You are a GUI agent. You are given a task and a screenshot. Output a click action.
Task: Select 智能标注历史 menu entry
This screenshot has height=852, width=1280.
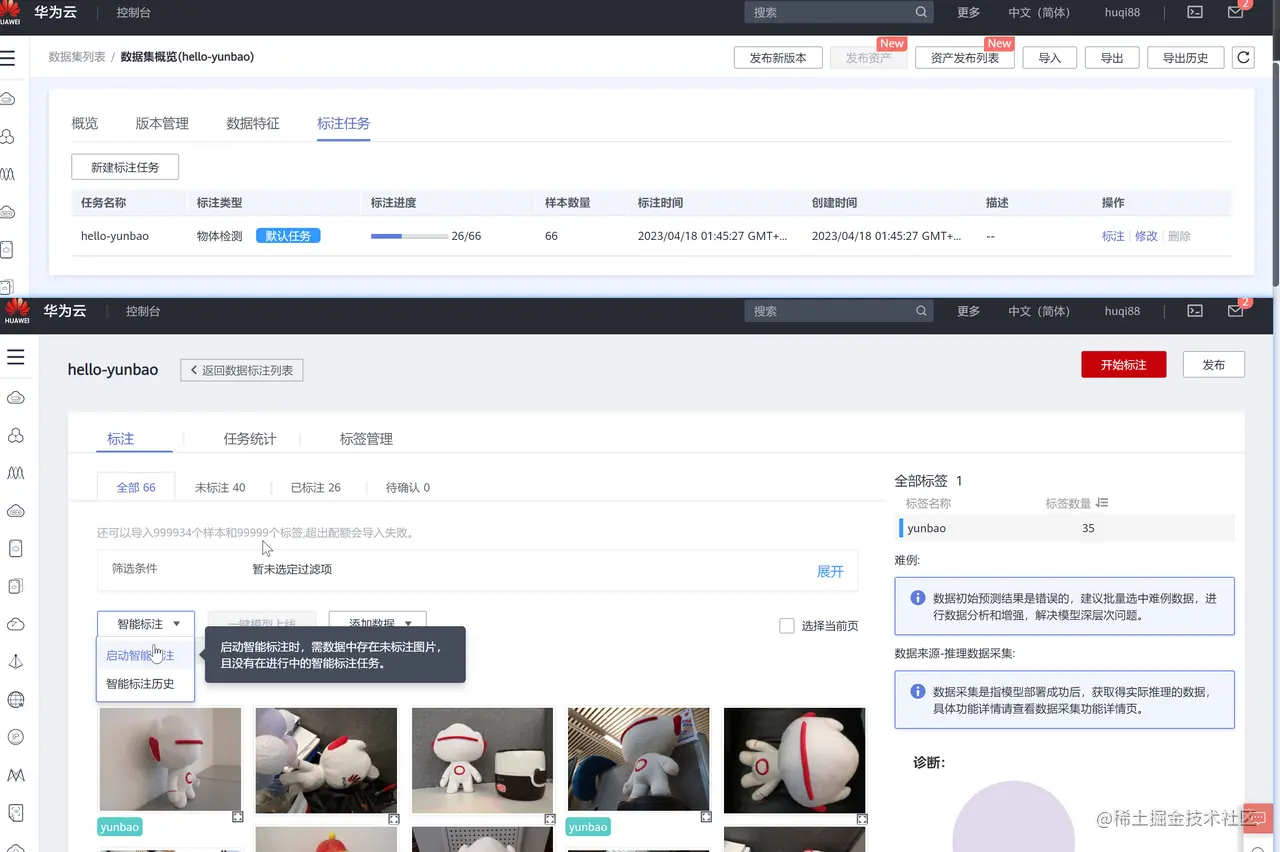146,684
